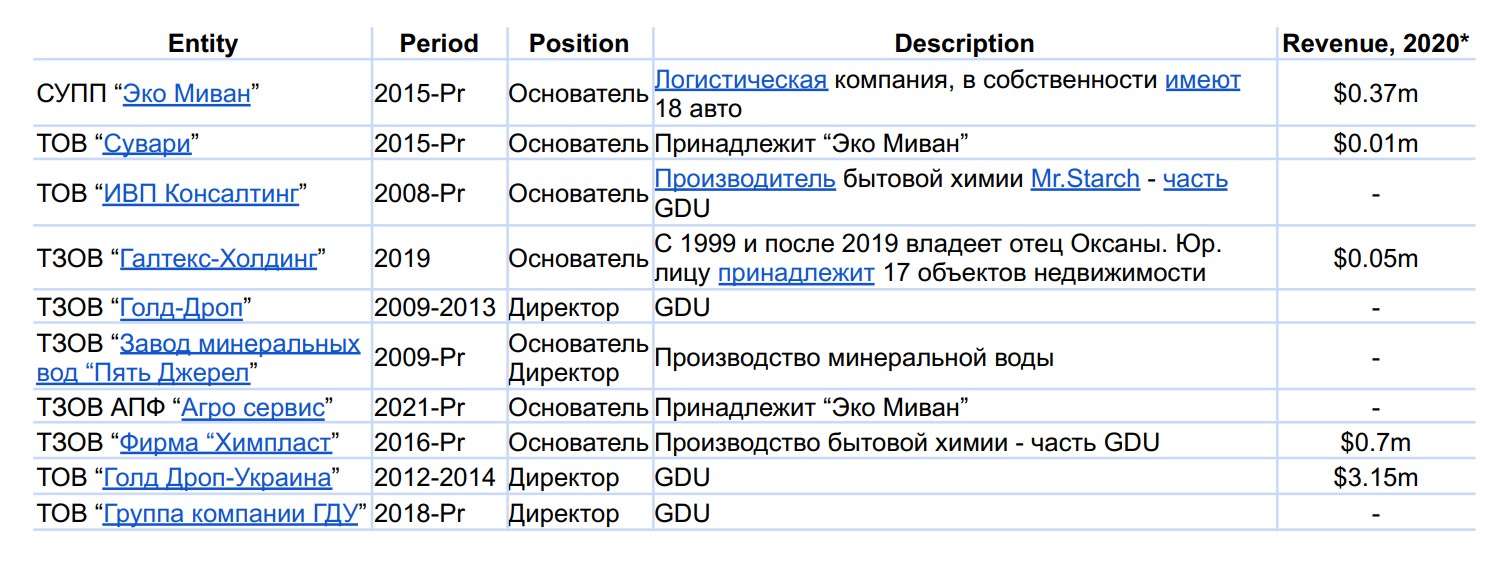Open the "Mr.Starch" brand link
This screenshot has width=1487, height=584.
tap(1085, 180)
